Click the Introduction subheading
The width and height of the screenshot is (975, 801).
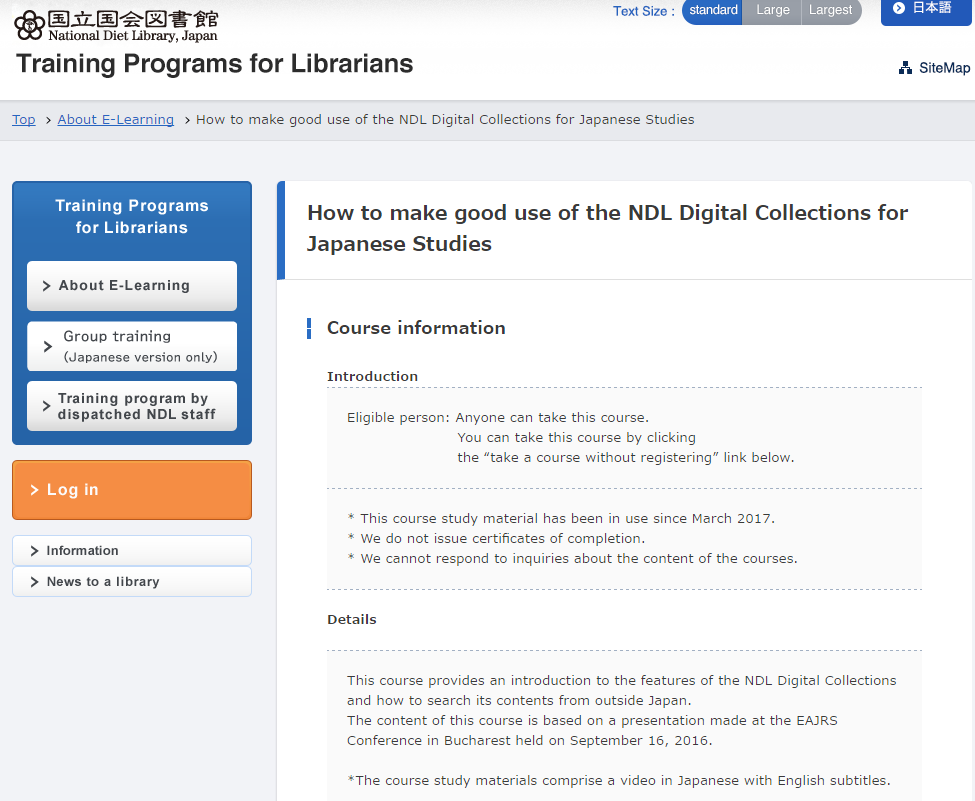pyautogui.click(x=372, y=376)
